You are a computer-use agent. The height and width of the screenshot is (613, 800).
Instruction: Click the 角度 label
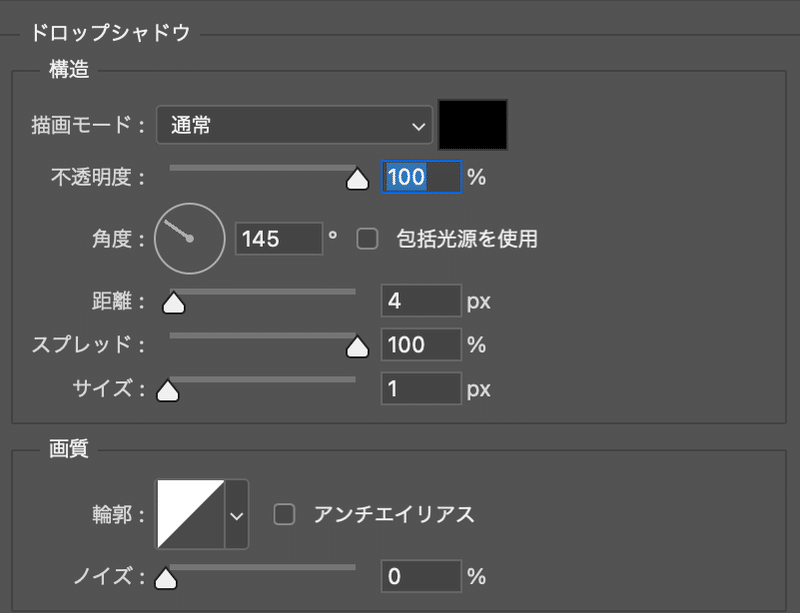click(x=118, y=239)
